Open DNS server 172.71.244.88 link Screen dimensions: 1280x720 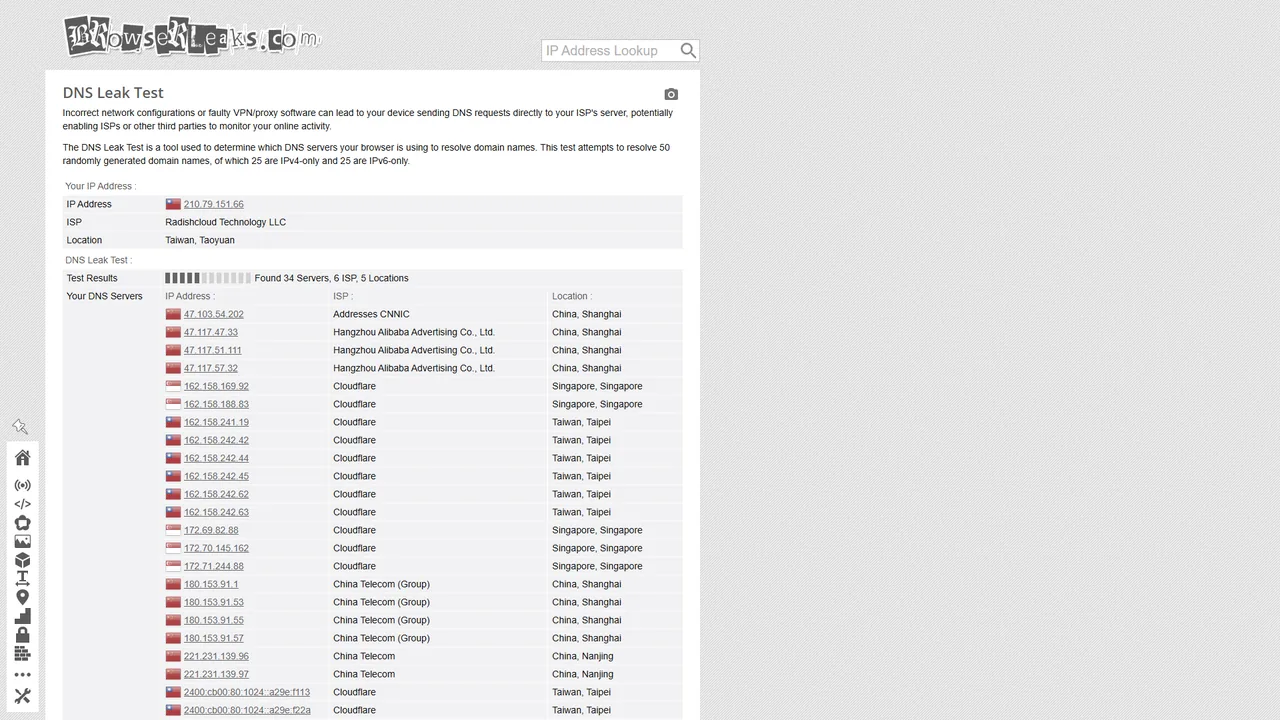coord(214,566)
